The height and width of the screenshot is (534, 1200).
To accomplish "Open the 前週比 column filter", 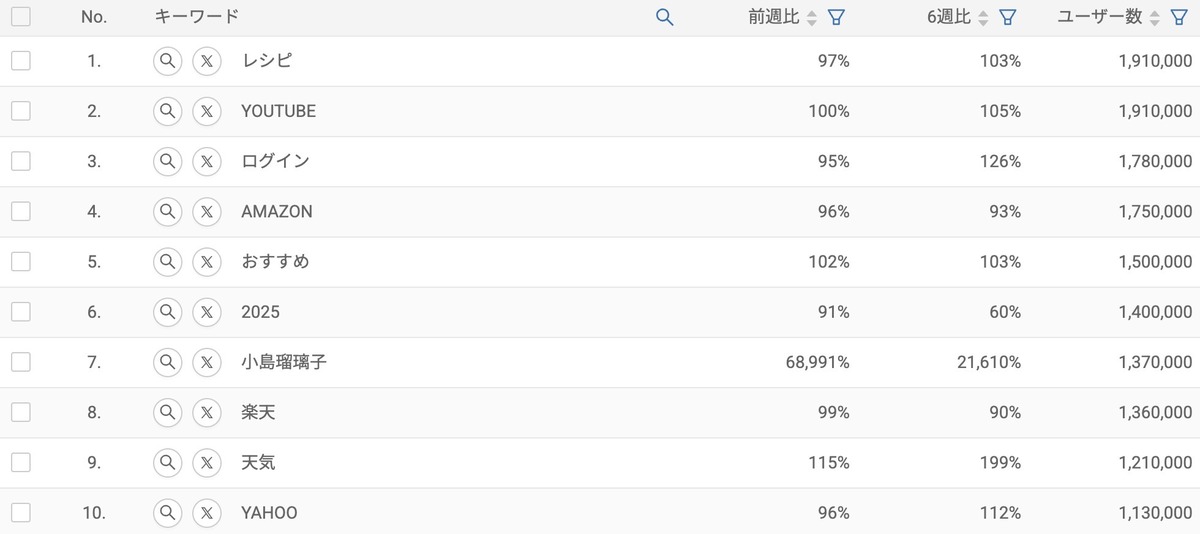I will coord(837,17).
